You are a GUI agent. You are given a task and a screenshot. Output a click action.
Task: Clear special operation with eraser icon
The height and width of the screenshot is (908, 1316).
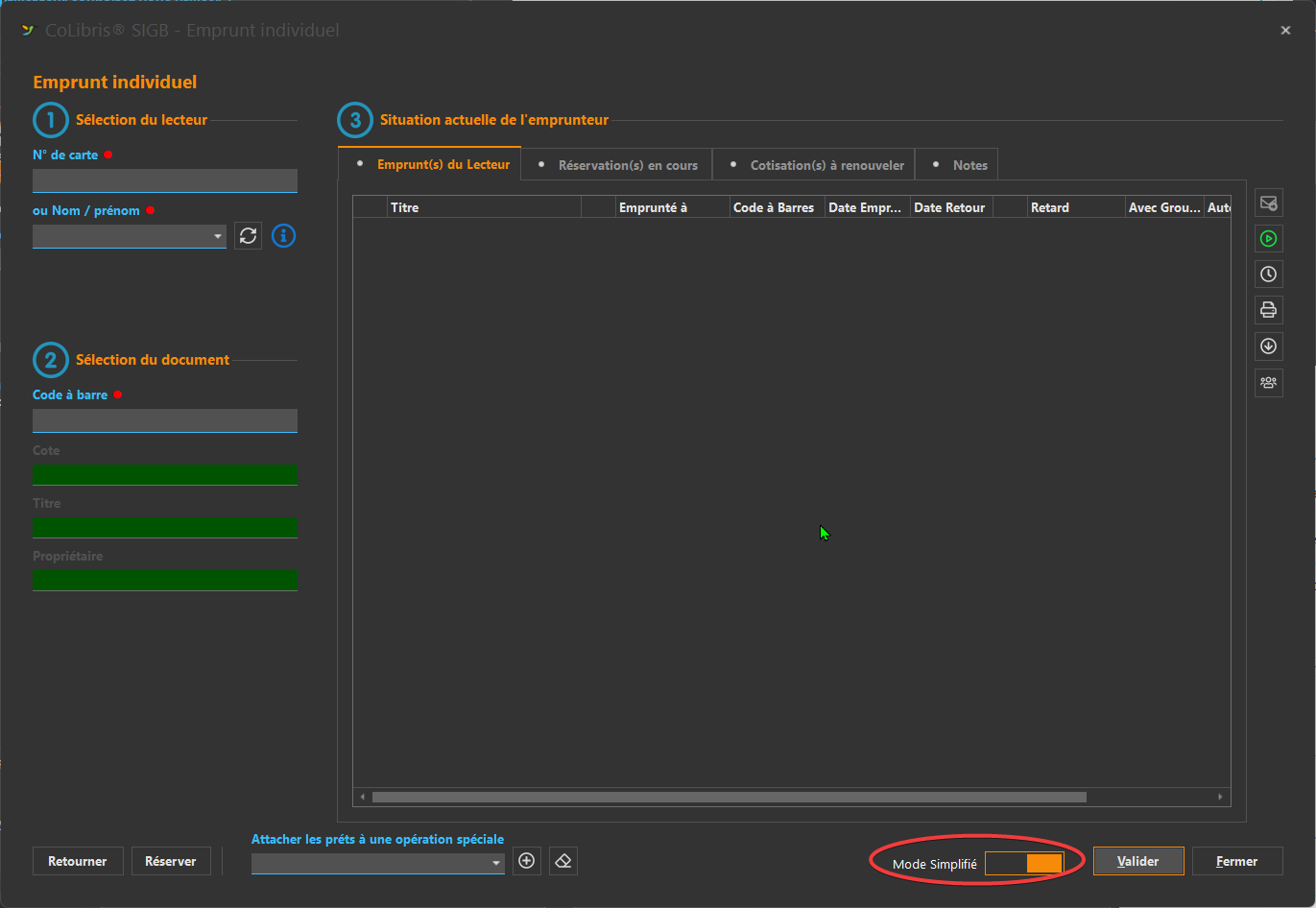[x=563, y=861]
